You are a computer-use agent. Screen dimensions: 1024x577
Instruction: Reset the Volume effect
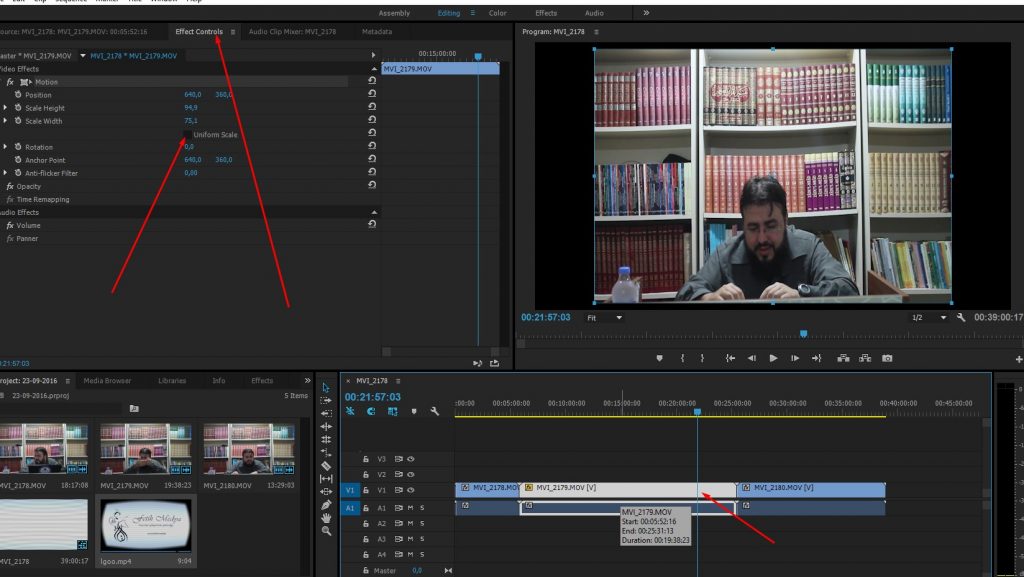pyautogui.click(x=372, y=224)
